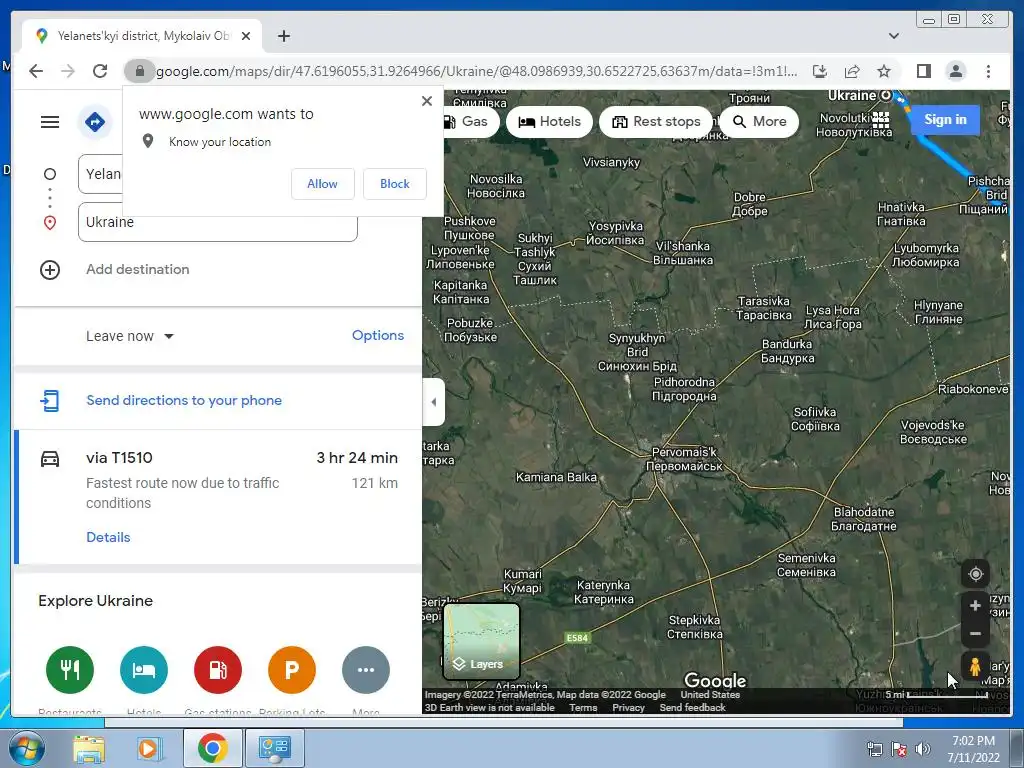Click the More explore circle icon

point(366,669)
